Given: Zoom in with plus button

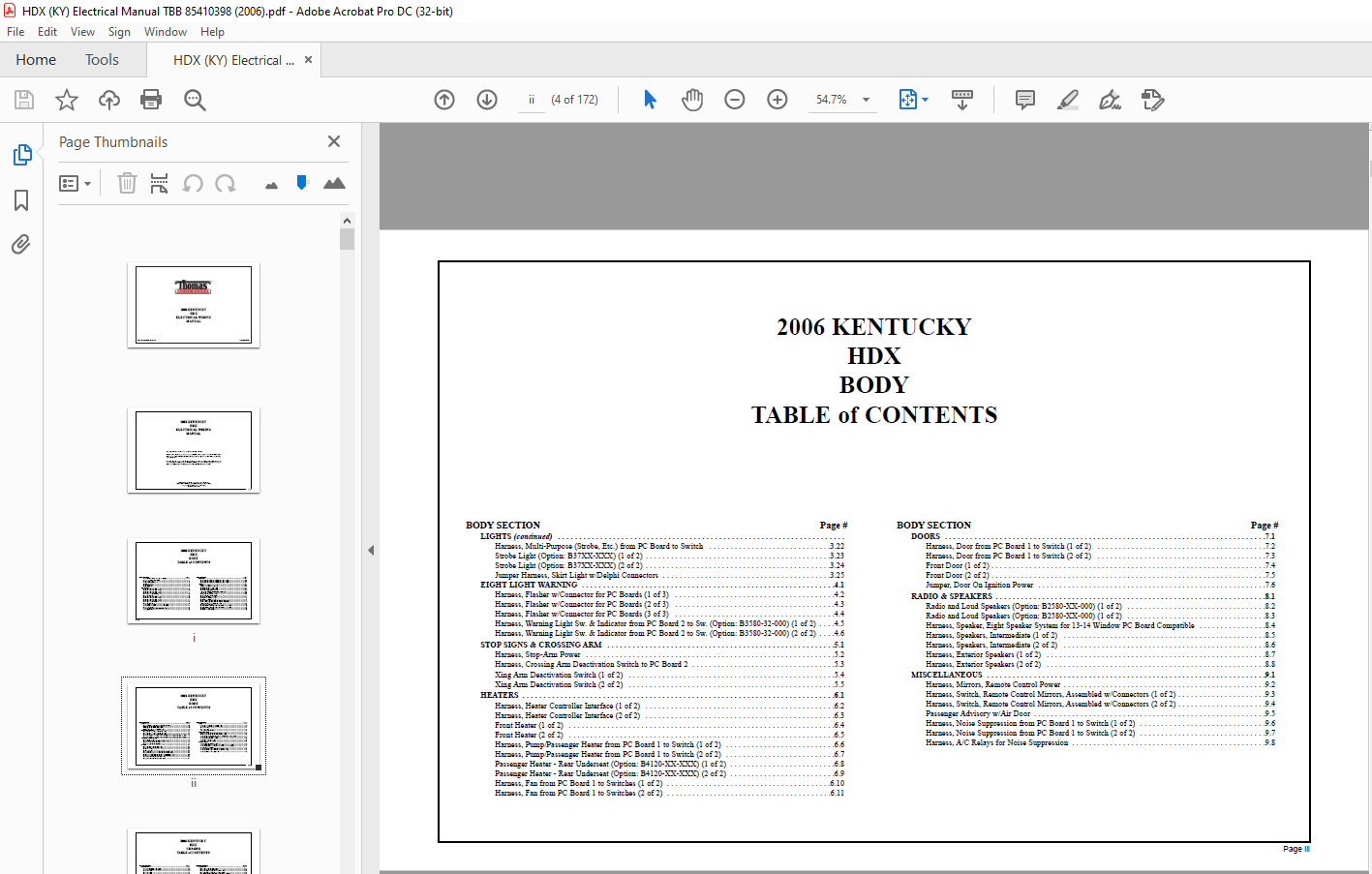Looking at the screenshot, I should (777, 100).
